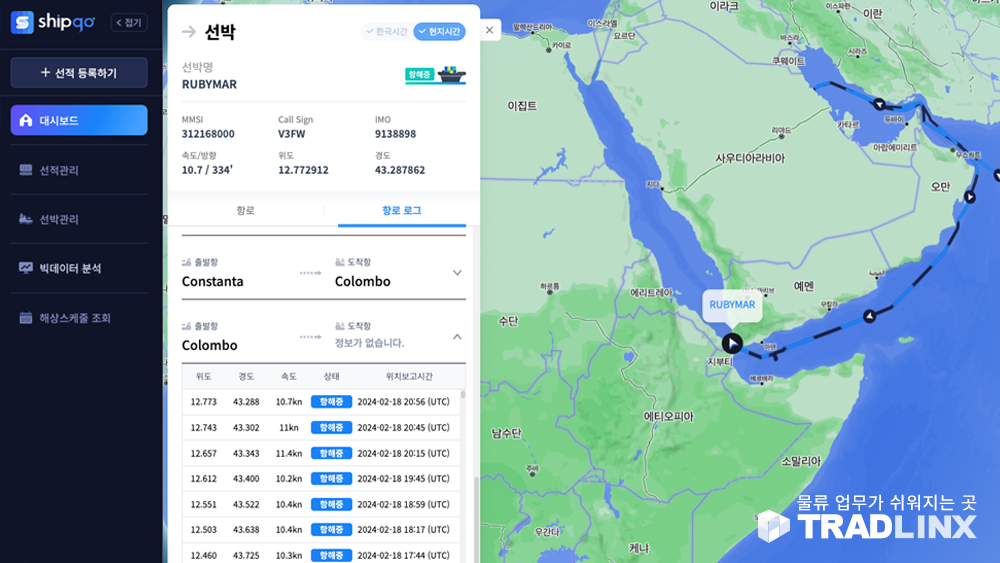Click the 항해중 badge in the 20:45 row

pos(331,427)
